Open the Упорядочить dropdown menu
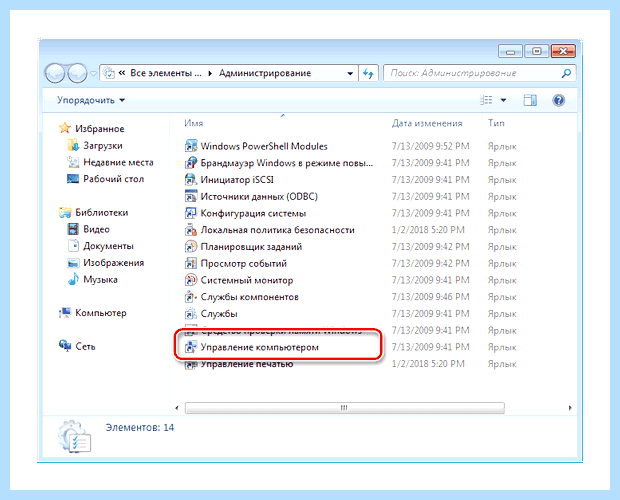620x500 pixels. (91, 100)
